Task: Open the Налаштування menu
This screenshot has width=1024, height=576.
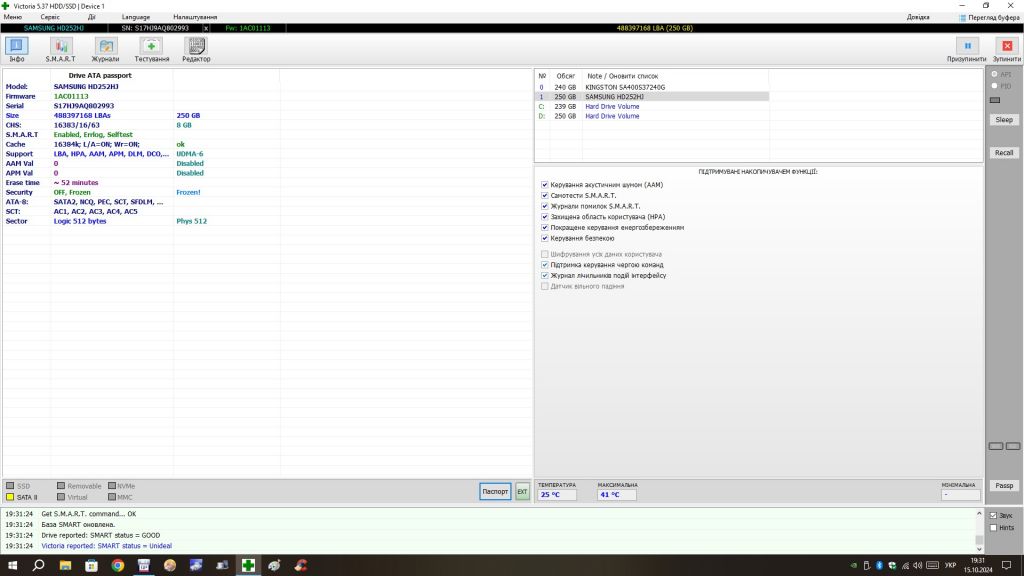Action: click(x=195, y=17)
